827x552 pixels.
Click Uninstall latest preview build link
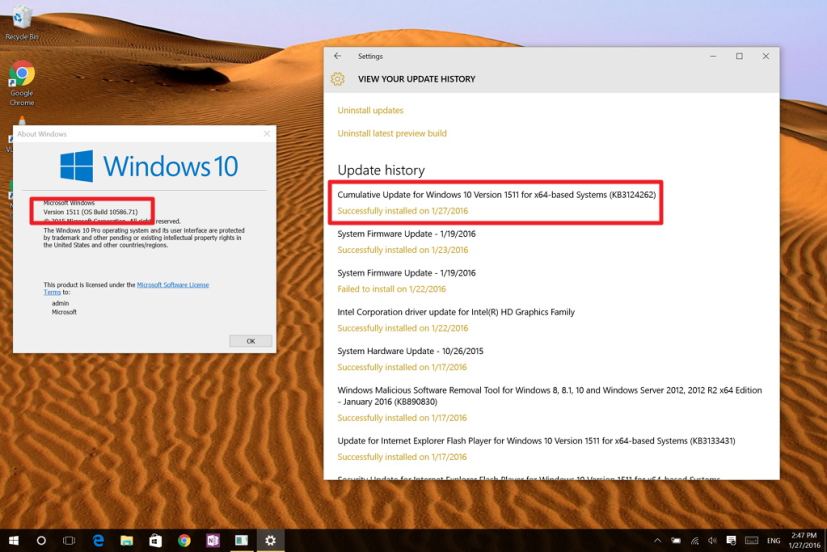pos(392,133)
